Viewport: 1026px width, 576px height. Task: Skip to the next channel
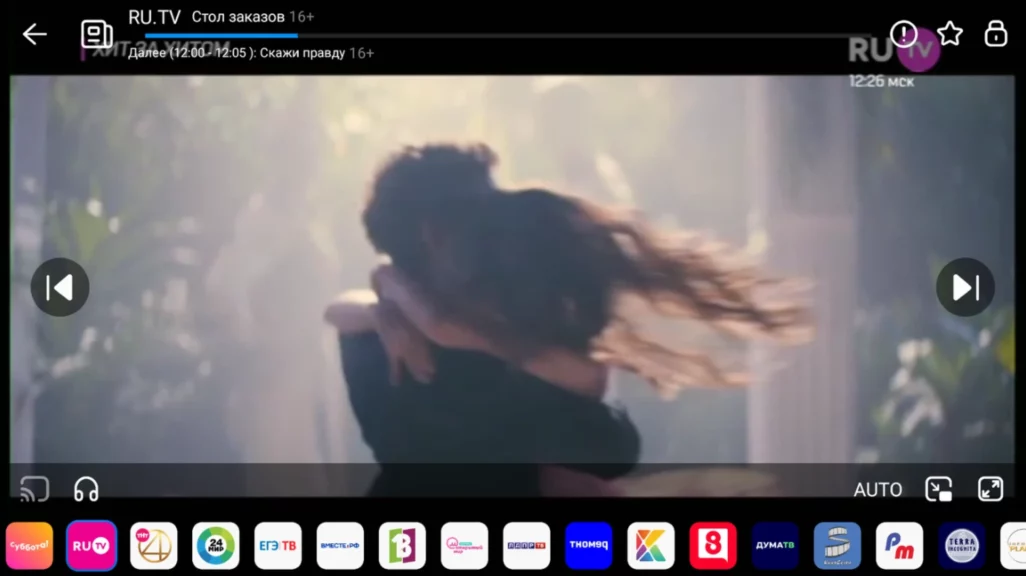[x=965, y=288]
